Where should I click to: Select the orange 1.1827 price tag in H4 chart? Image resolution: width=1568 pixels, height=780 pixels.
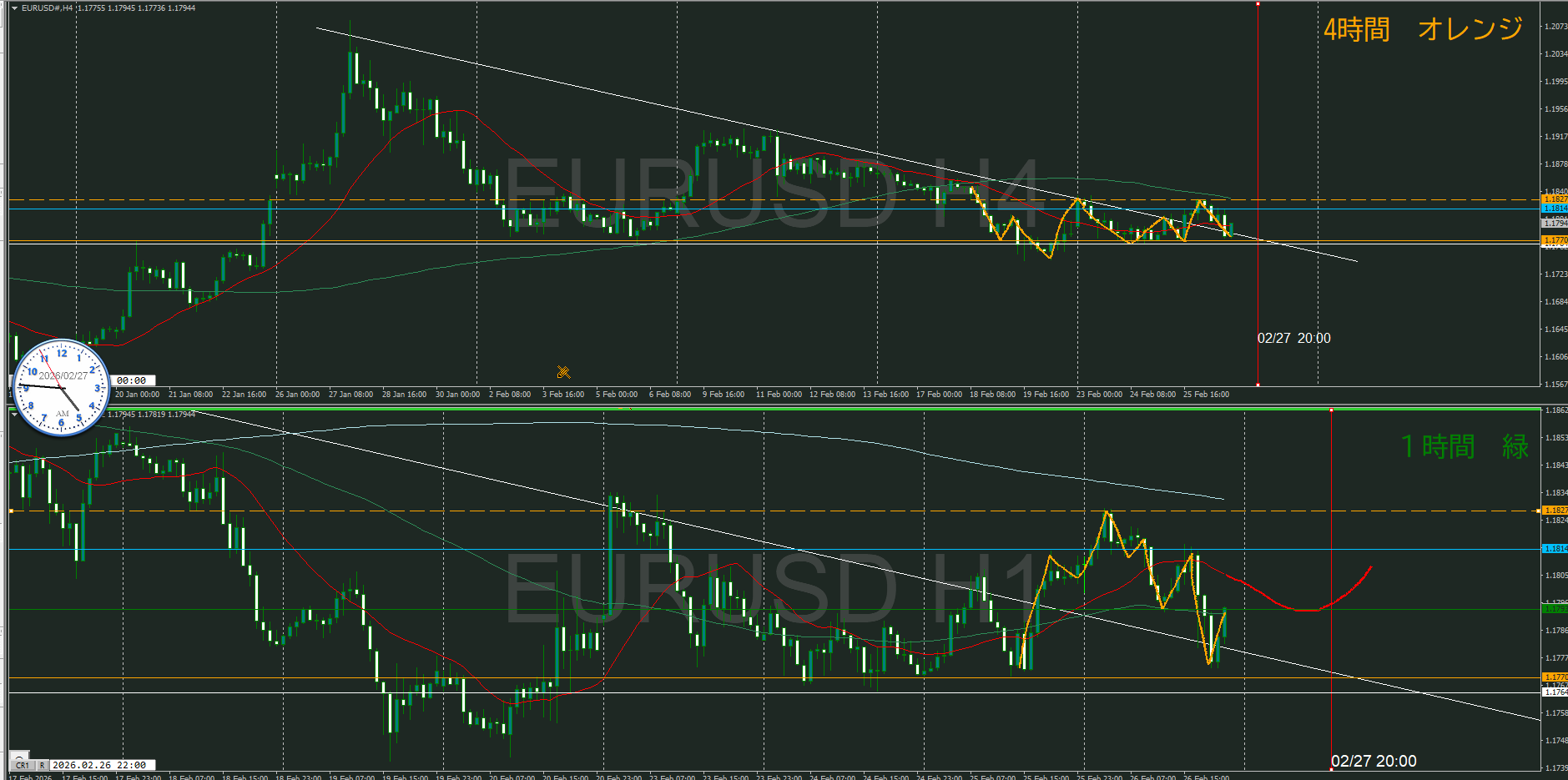1555,199
